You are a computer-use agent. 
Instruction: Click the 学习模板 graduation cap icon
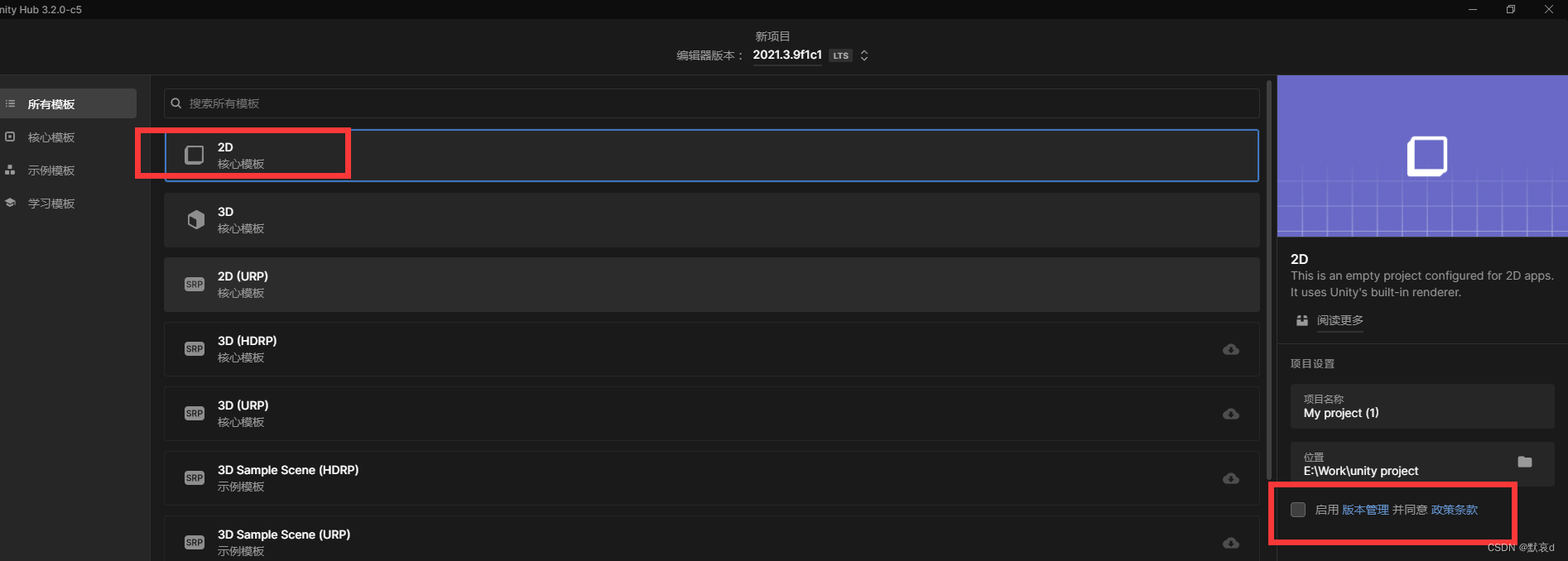point(10,203)
